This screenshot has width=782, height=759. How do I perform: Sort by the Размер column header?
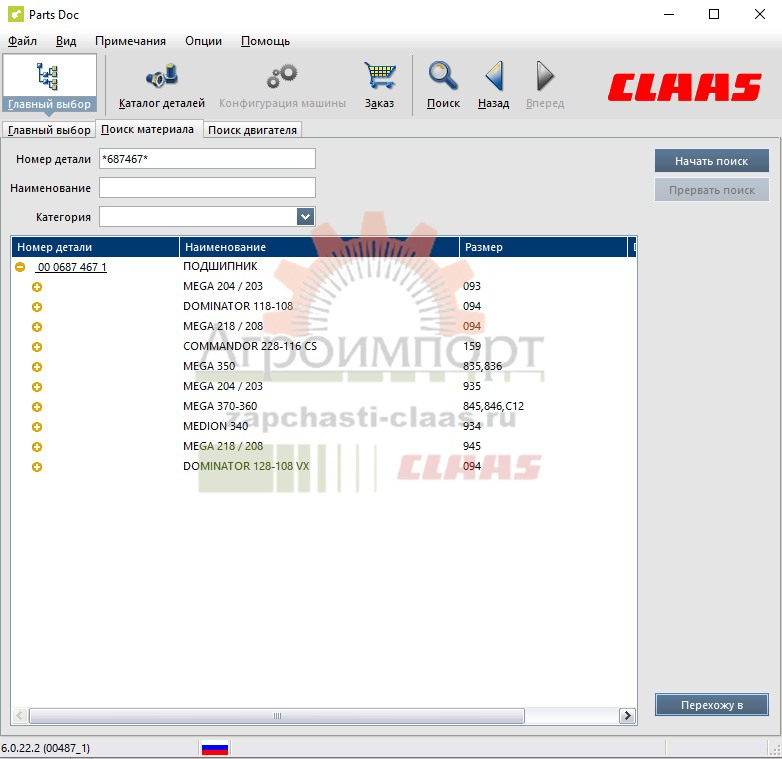click(x=543, y=247)
